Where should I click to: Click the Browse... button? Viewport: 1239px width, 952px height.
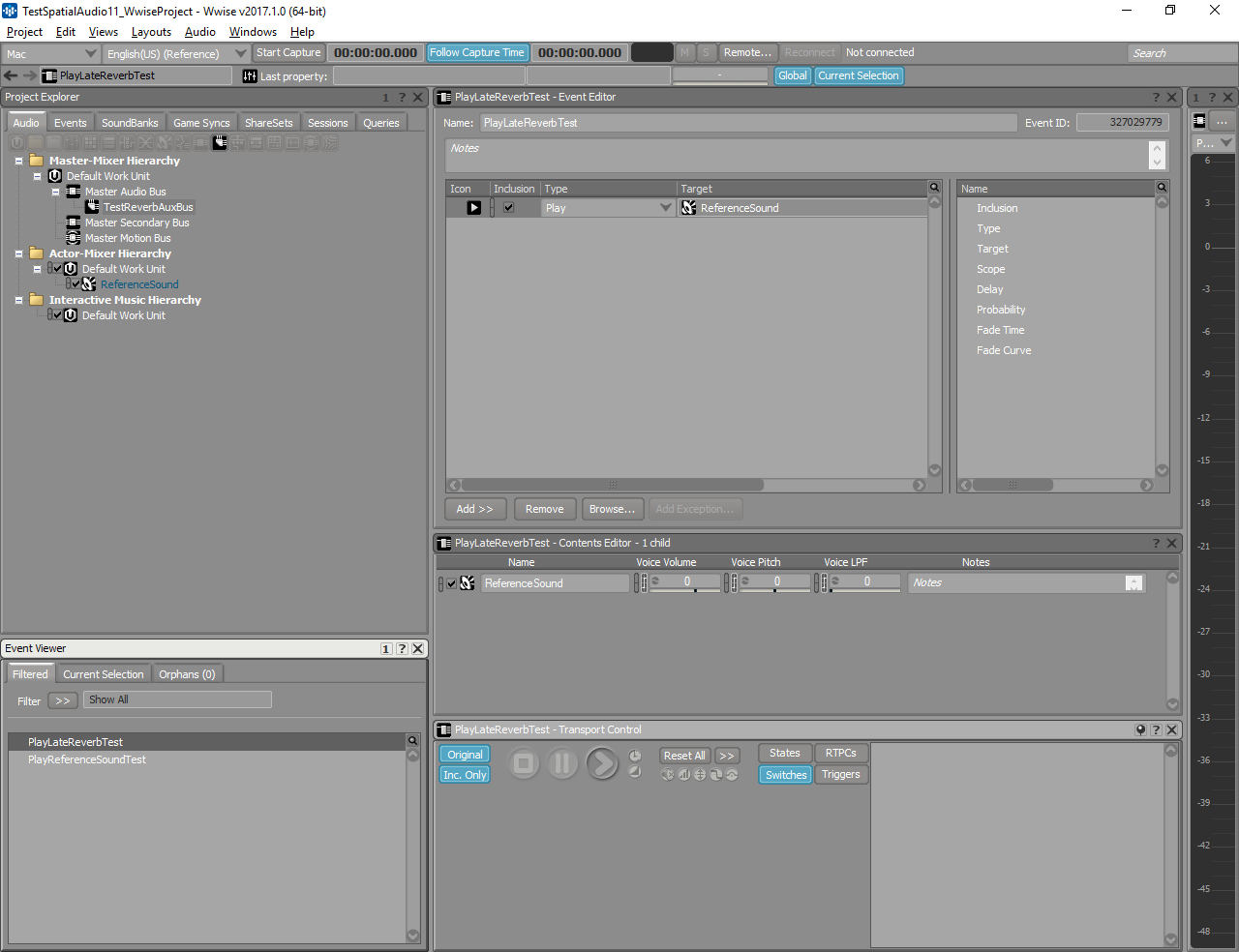coord(612,509)
